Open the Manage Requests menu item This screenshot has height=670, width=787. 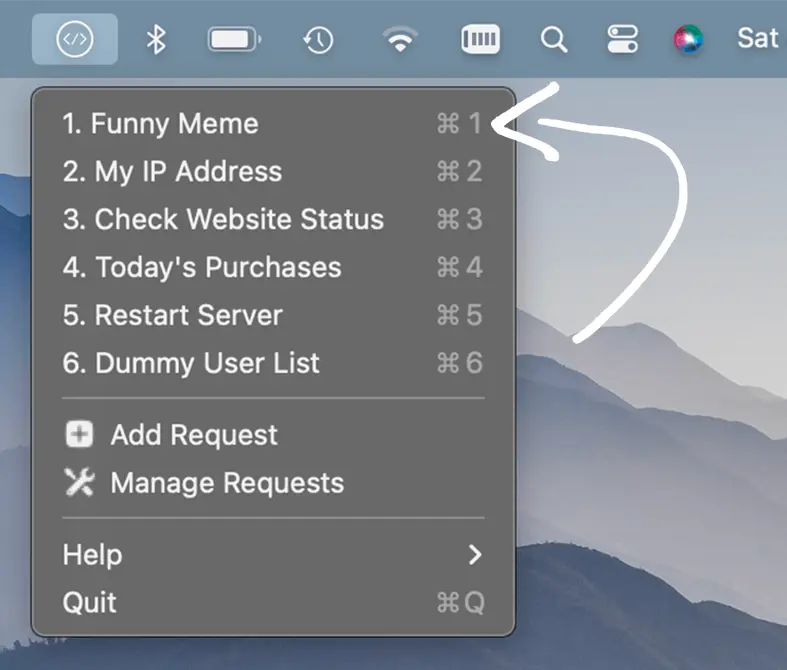click(273, 483)
